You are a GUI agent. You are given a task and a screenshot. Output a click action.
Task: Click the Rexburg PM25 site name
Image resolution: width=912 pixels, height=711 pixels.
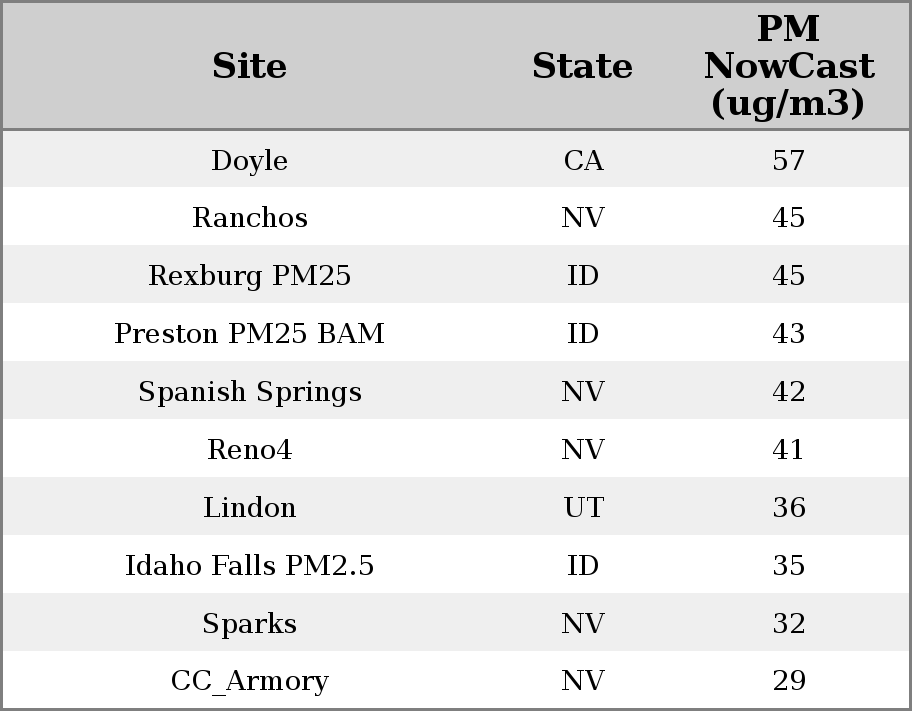tap(249, 276)
